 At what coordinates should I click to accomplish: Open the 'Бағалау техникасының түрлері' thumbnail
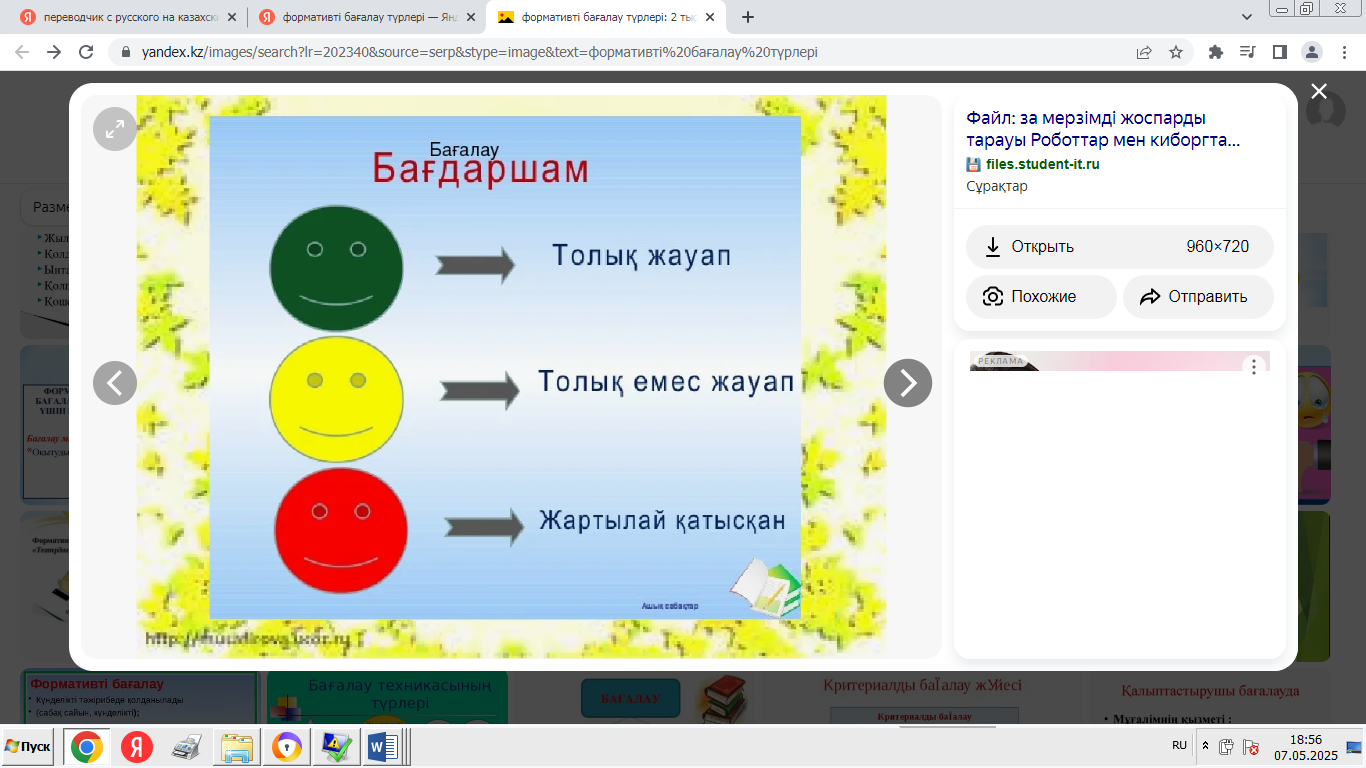(387, 696)
